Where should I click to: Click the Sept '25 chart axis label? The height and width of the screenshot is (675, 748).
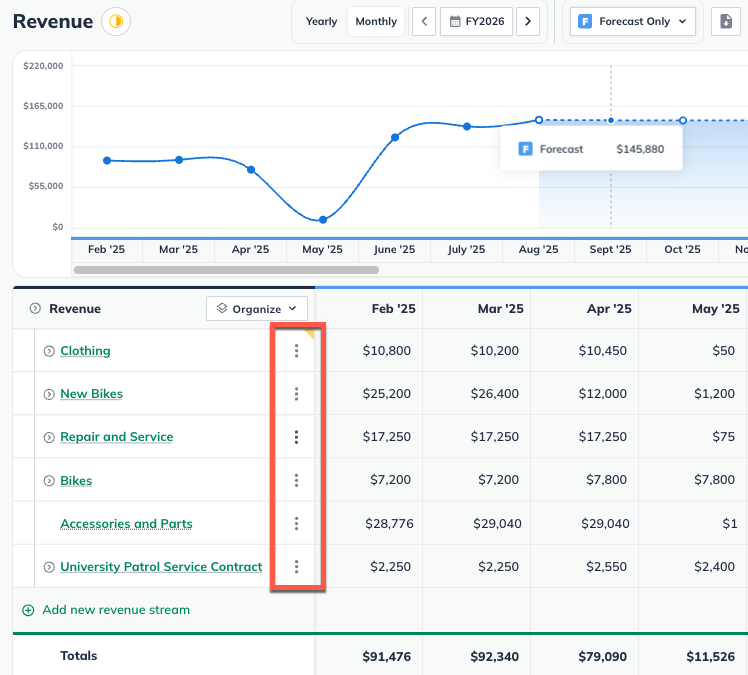click(610, 249)
